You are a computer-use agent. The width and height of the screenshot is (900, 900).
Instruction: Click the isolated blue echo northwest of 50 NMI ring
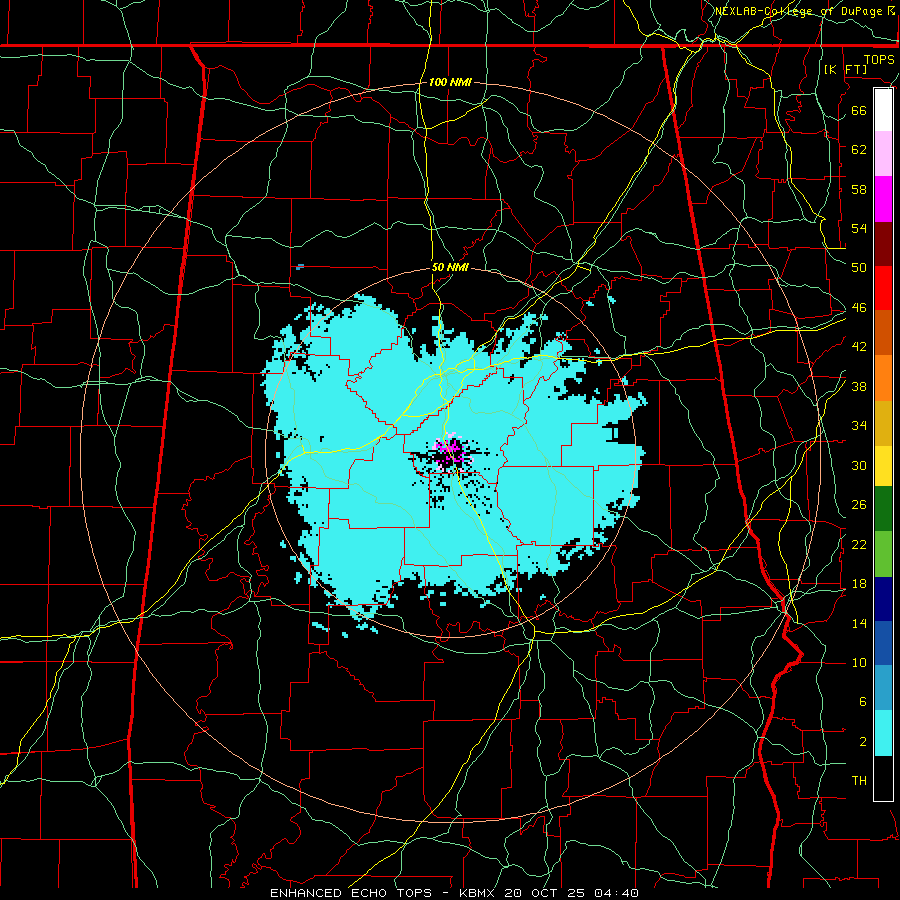tap(300, 267)
